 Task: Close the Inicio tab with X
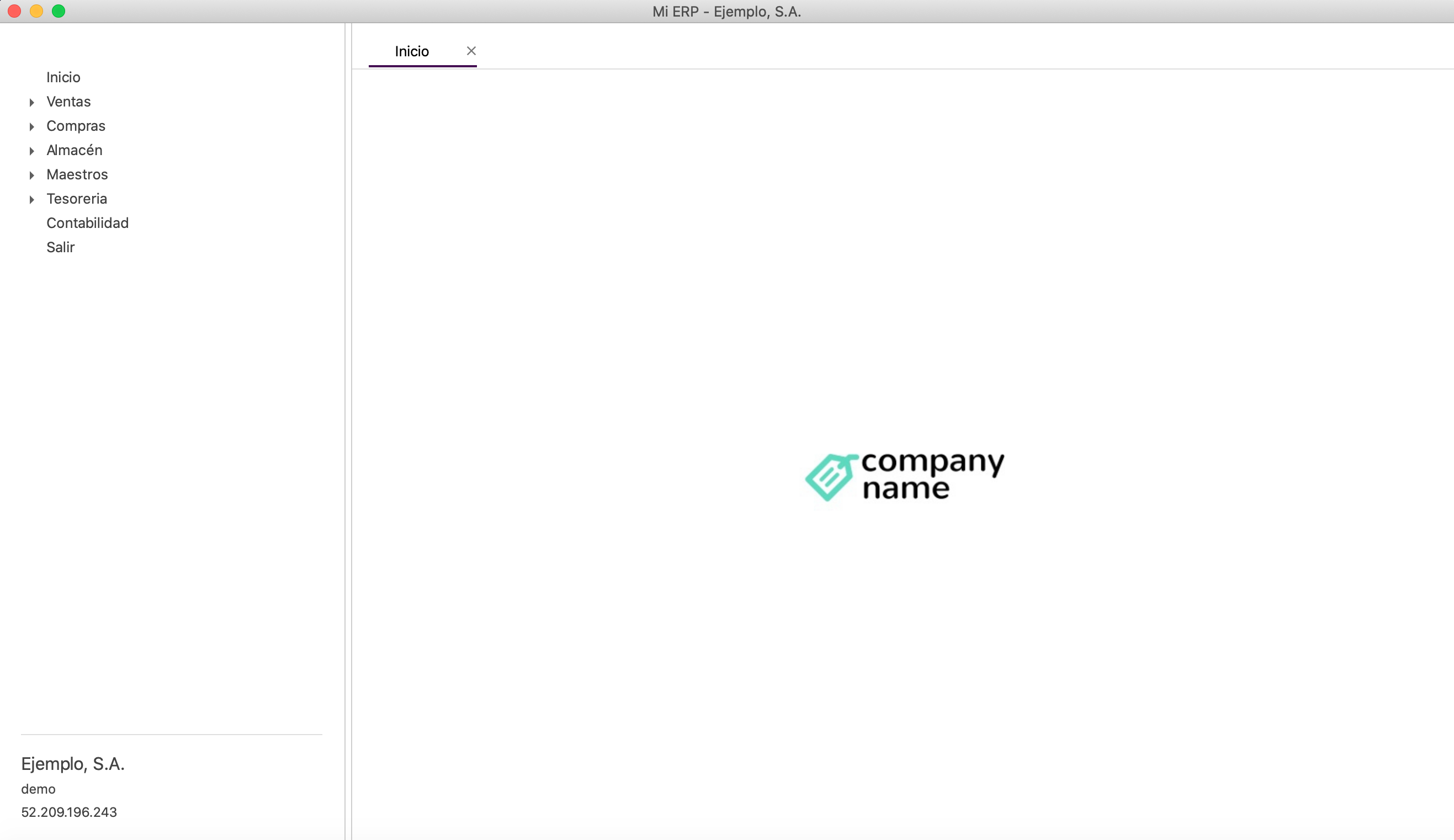point(471,51)
